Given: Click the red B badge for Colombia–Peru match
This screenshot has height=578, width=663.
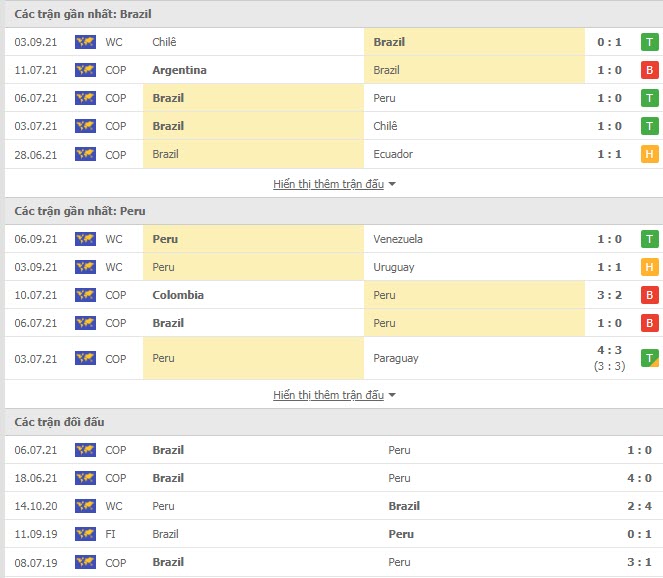Looking at the screenshot, I should 649,295.
